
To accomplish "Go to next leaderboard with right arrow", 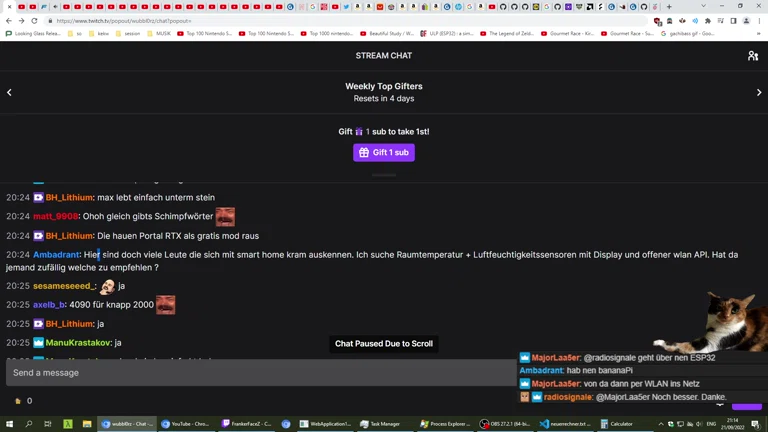I will pos(759,92).
